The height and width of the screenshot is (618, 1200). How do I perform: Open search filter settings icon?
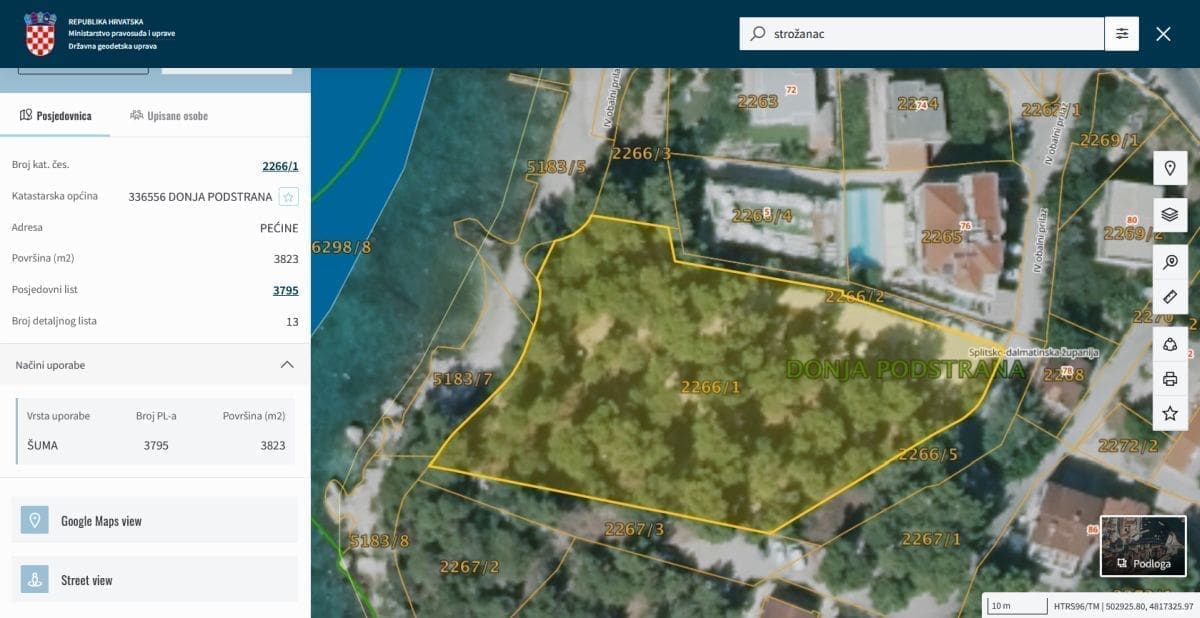click(1122, 34)
